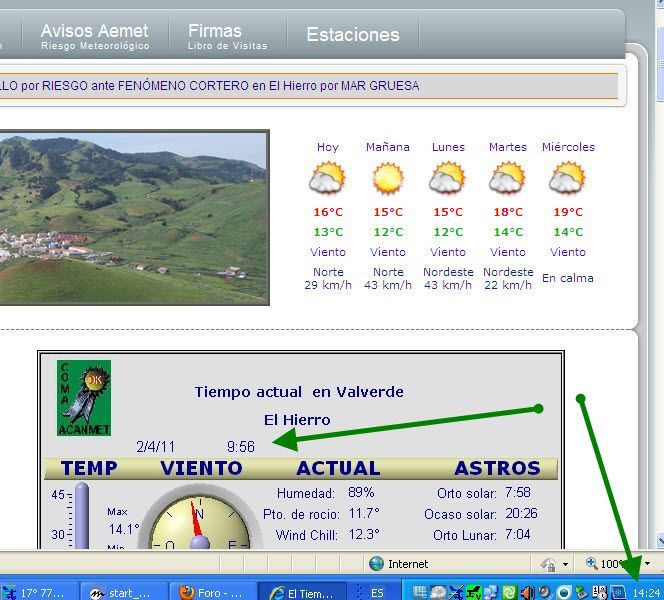
Task: Click the page scrollbar down arrow
Action: [x=659, y=540]
